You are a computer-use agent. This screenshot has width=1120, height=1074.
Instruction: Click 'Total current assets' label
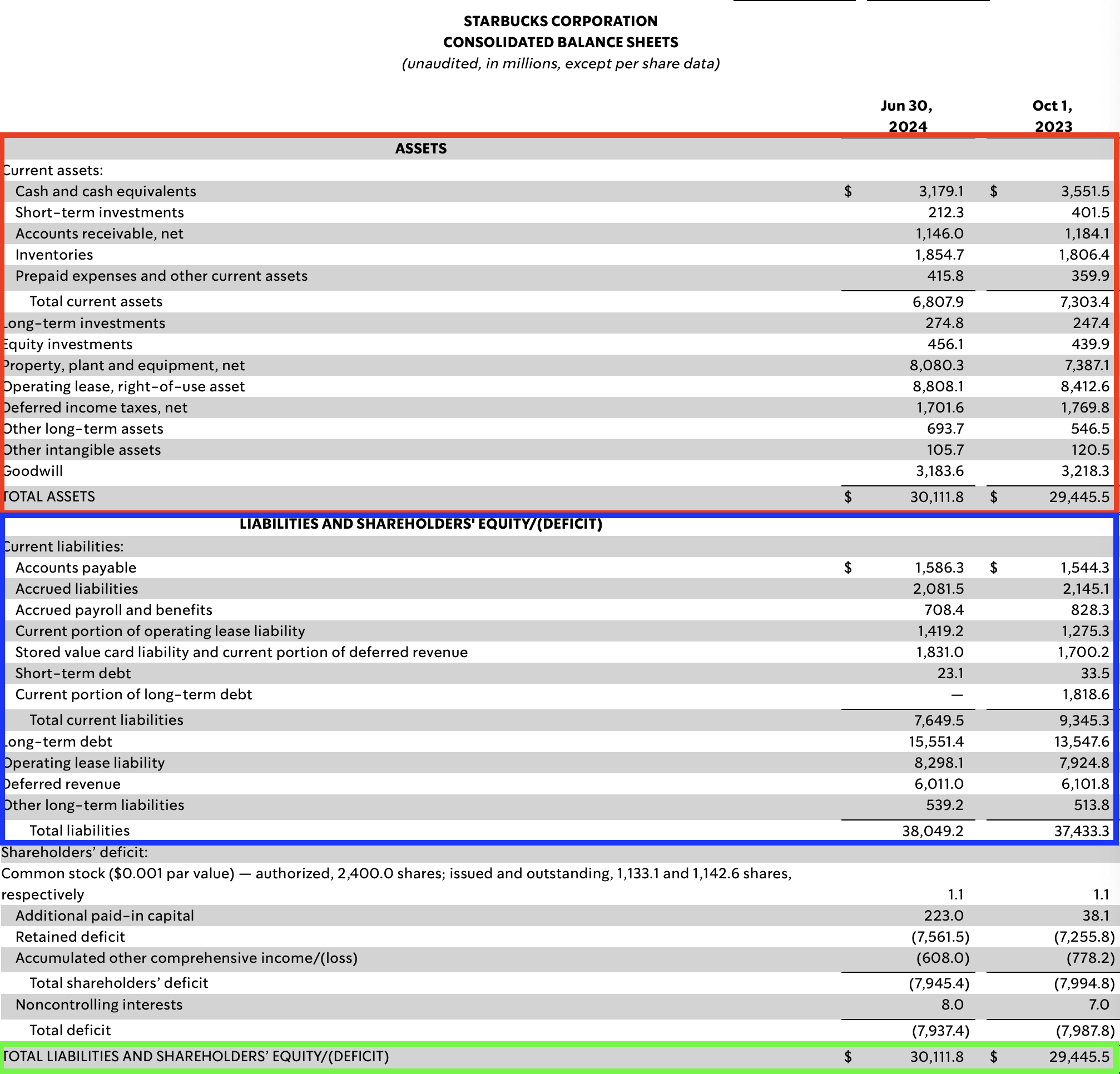pyautogui.click(x=96, y=302)
